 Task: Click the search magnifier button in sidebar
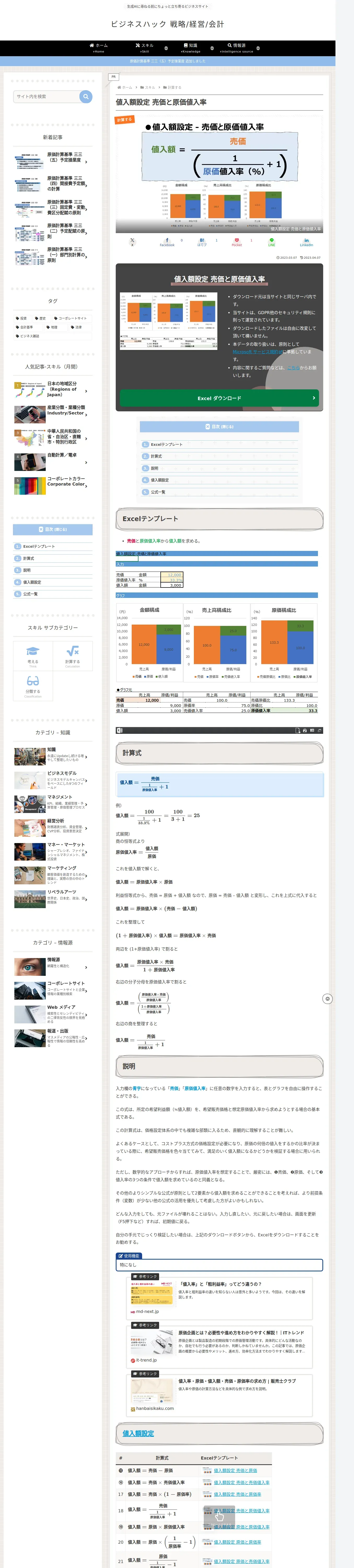coord(86,97)
